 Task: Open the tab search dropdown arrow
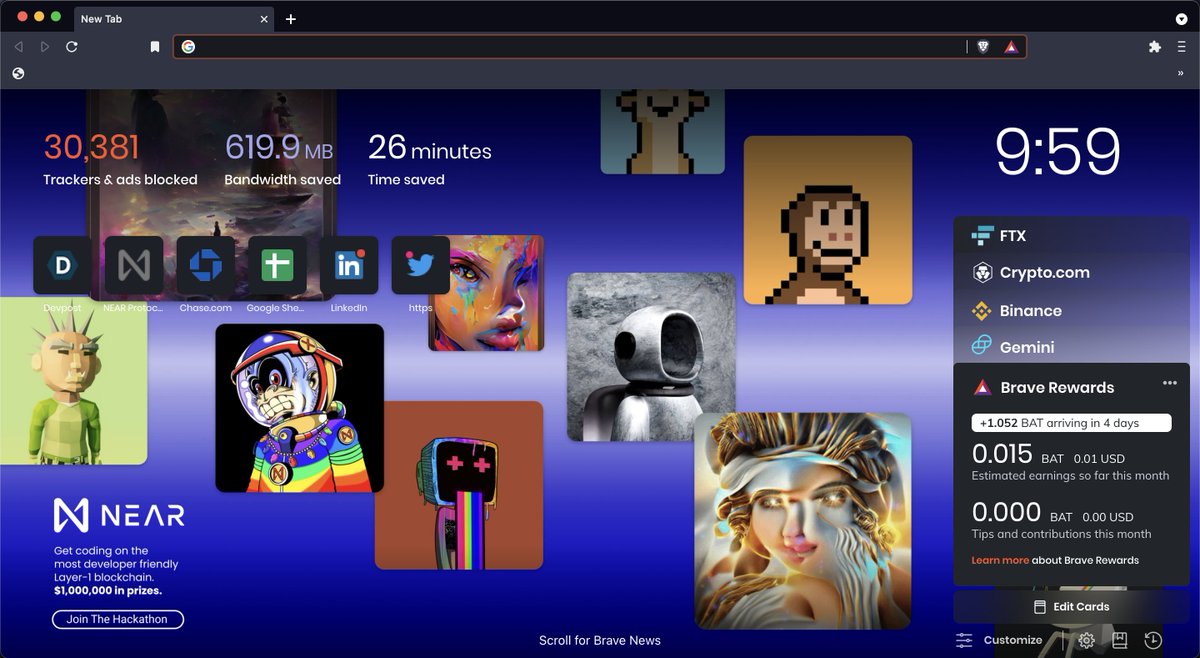pos(1181,19)
